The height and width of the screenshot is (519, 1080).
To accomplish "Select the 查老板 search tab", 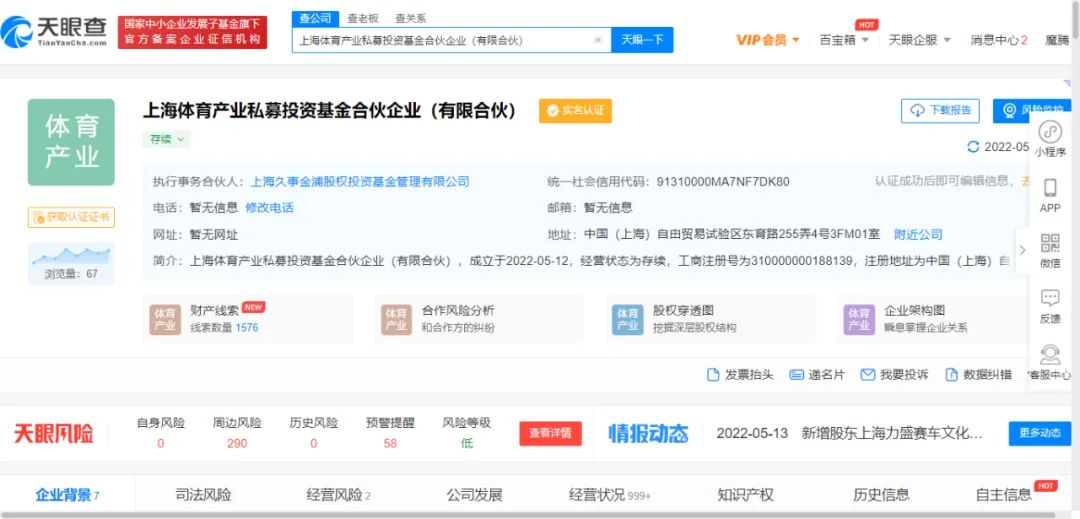I will pyautogui.click(x=362, y=19).
